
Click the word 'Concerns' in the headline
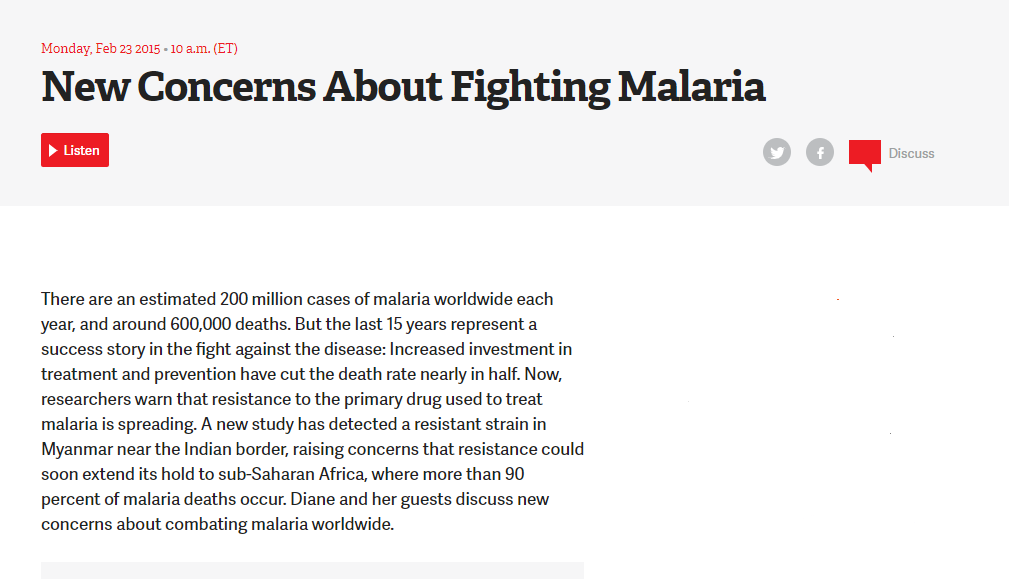click(227, 87)
